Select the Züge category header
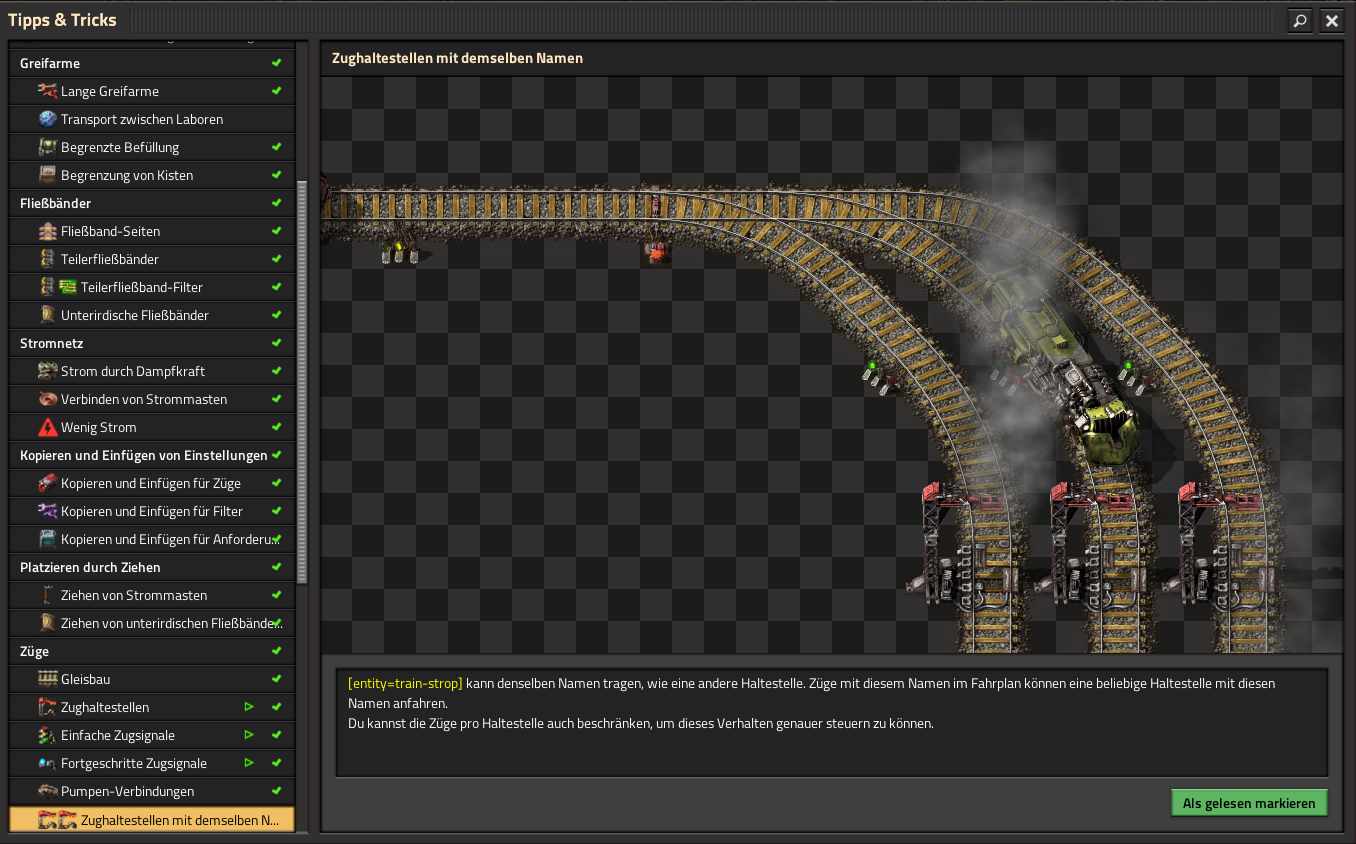Viewport: 1356px width, 844px height. click(152, 651)
